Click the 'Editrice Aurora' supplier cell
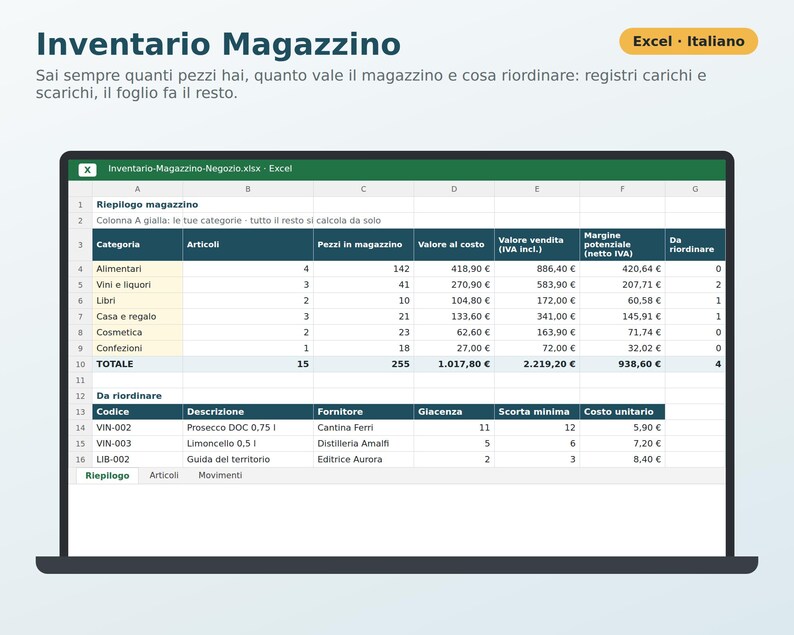Image resolution: width=794 pixels, height=635 pixels. [364, 459]
